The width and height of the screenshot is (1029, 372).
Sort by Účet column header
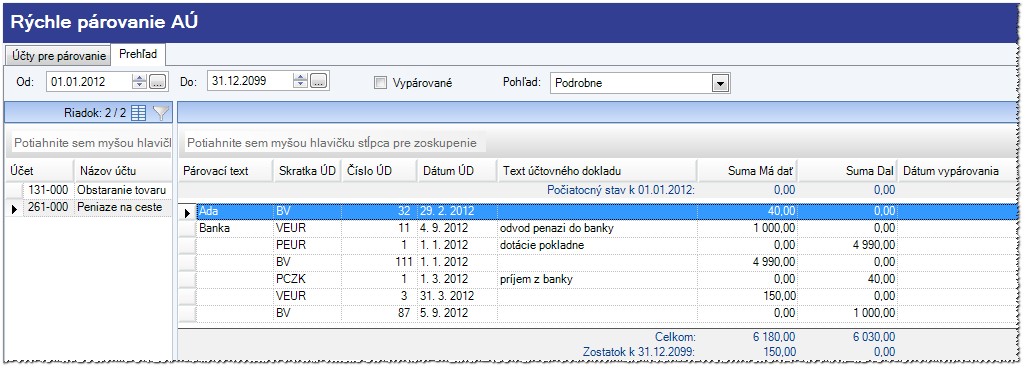[x=39, y=171]
